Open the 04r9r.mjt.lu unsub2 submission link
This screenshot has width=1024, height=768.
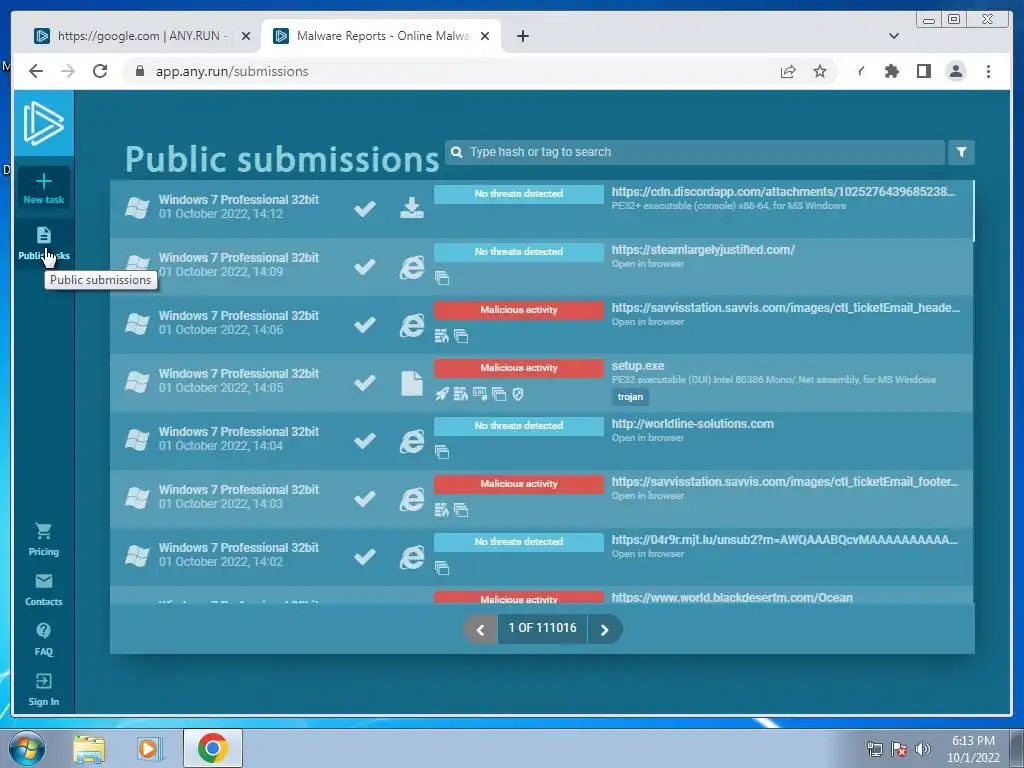point(784,540)
